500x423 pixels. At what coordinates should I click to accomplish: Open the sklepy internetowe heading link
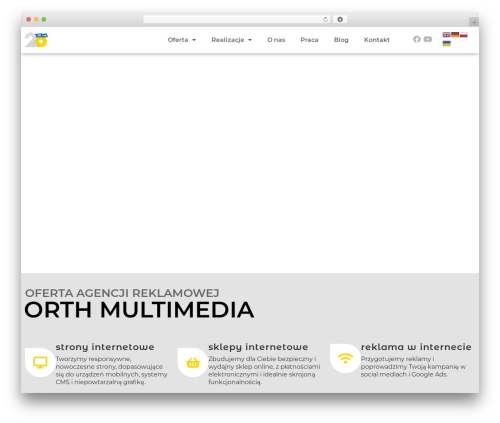(x=258, y=347)
